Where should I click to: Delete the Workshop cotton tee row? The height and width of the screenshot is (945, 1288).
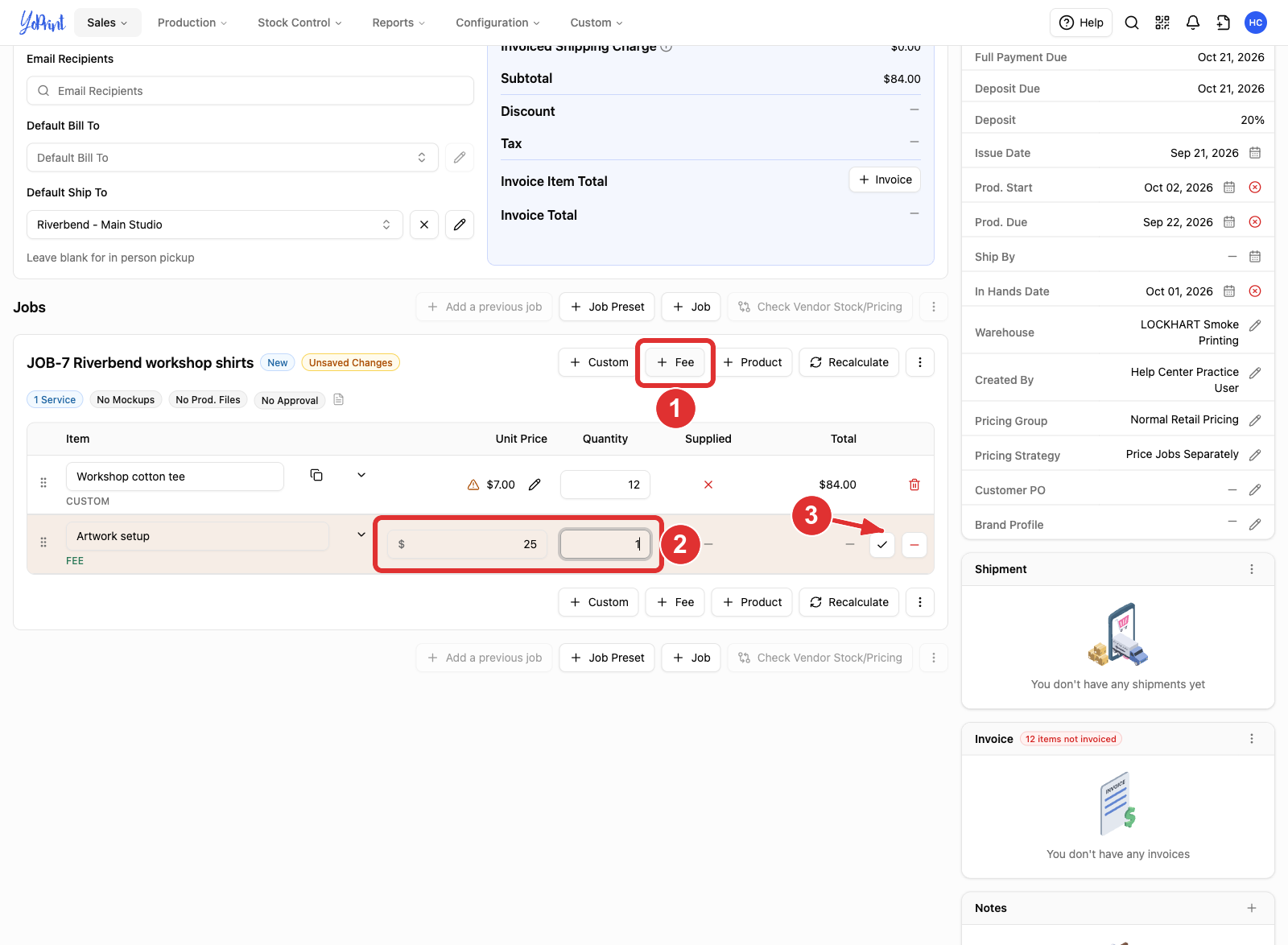(x=914, y=485)
